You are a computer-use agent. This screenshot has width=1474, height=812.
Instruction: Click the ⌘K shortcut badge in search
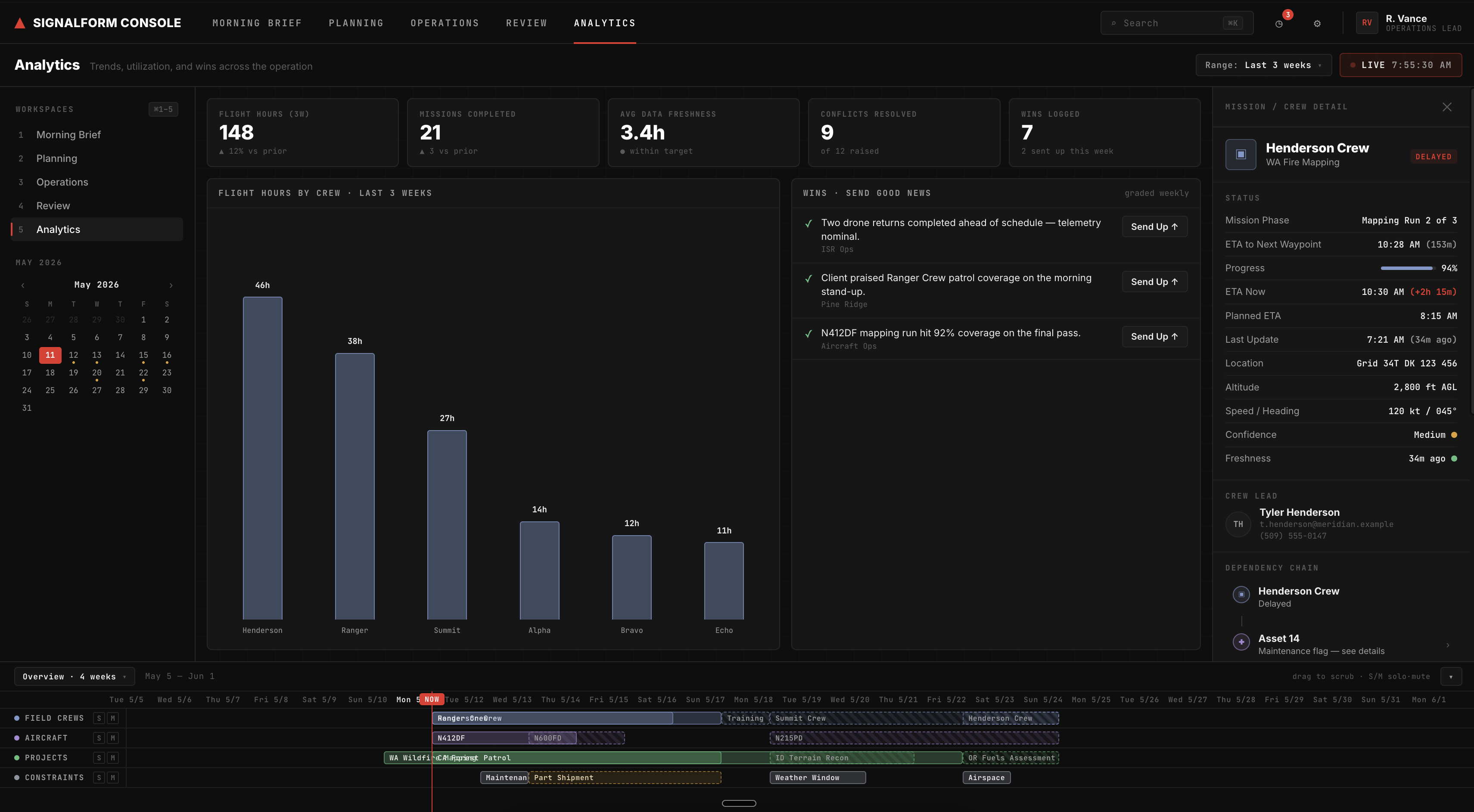(1232, 23)
